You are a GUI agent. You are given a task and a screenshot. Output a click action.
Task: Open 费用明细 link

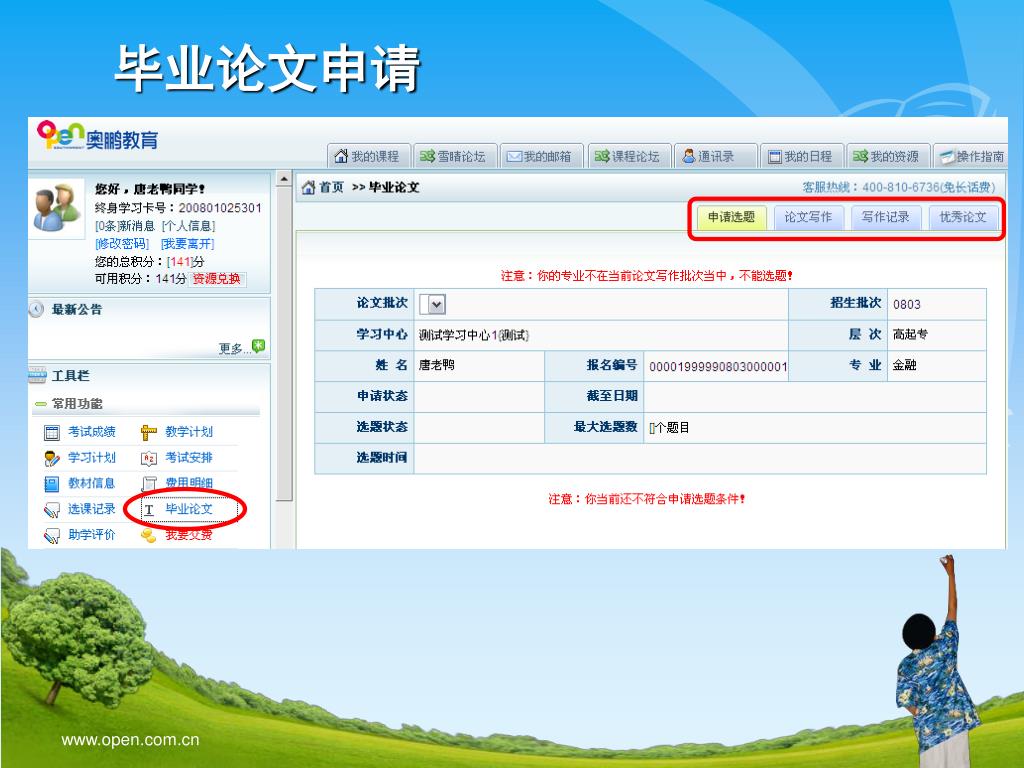pyautogui.click(x=189, y=483)
